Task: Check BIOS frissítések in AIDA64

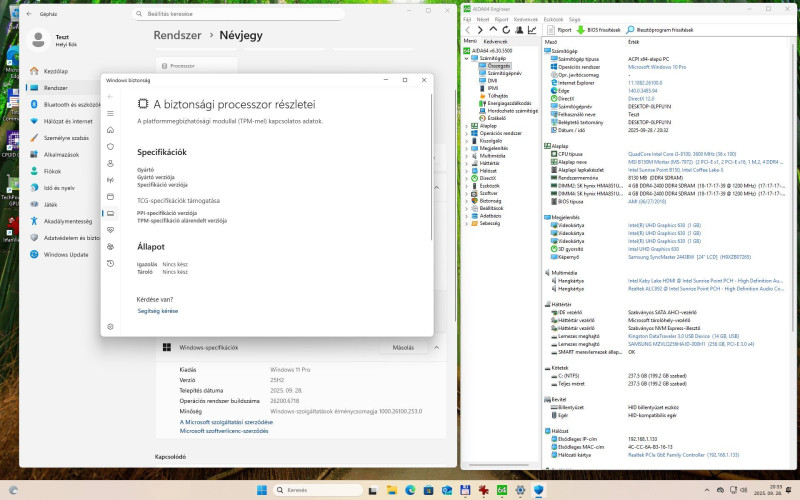Action: pos(598,30)
